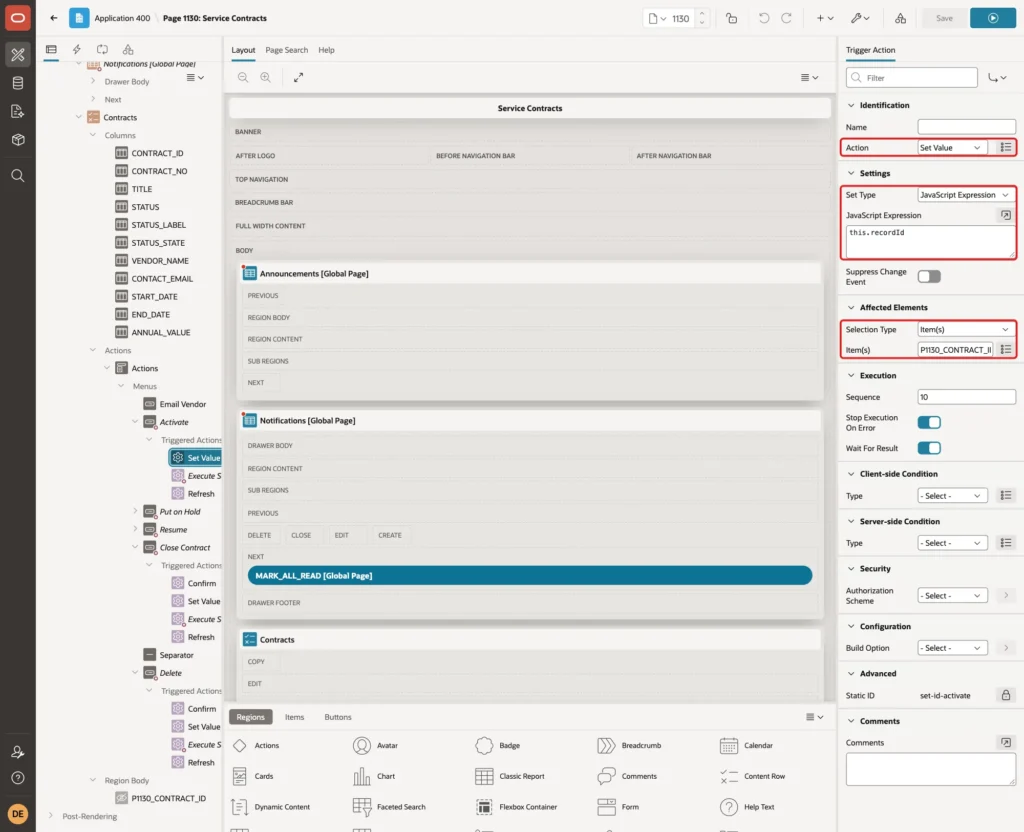Click the Undo icon in toolbar
This screenshot has width=1024, height=832.
coord(763,18)
